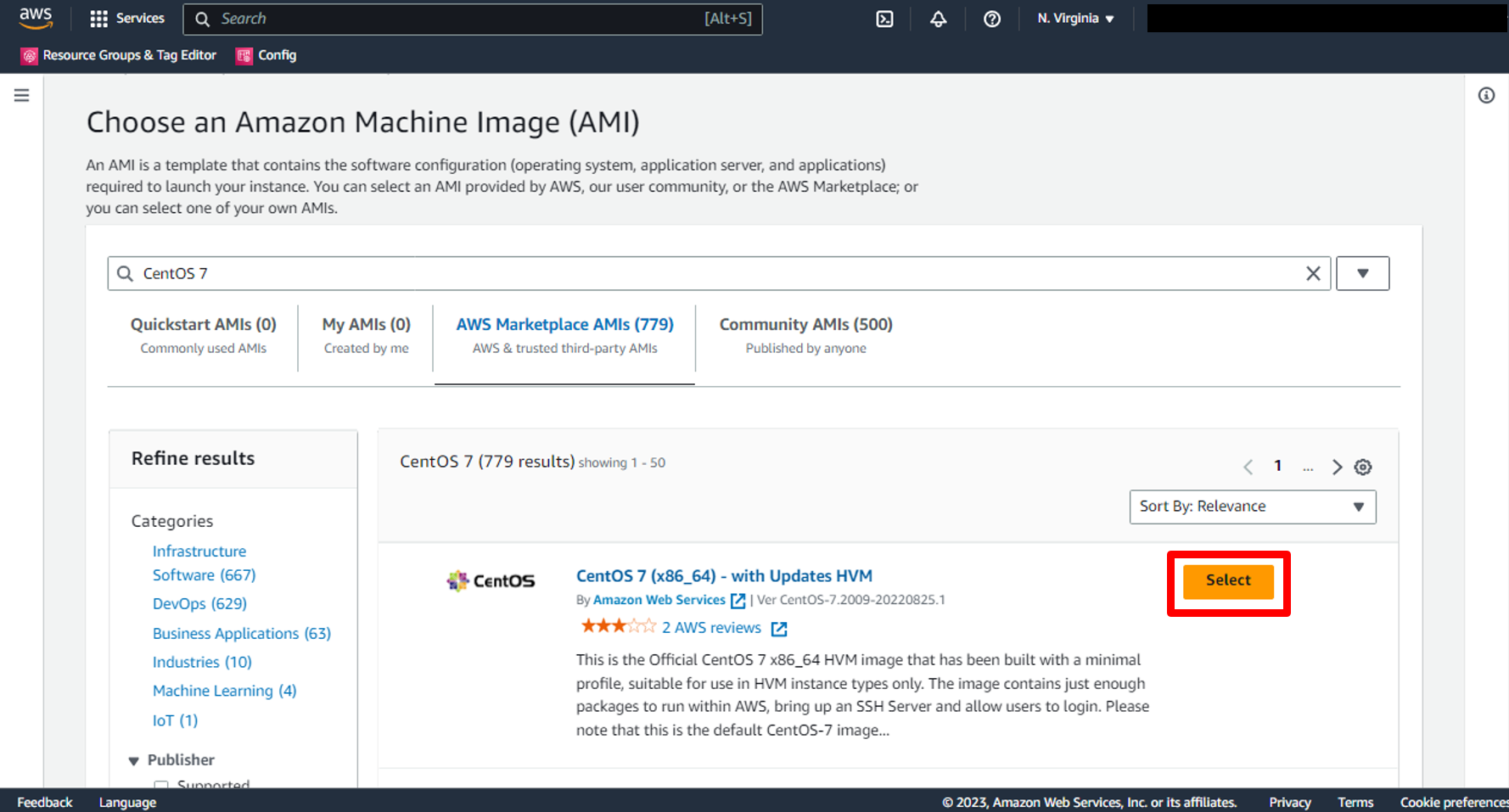Image resolution: width=1509 pixels, height=812 pixels.
Task: Collapse the Publisher filter section
Action: (x=134, y=760)
